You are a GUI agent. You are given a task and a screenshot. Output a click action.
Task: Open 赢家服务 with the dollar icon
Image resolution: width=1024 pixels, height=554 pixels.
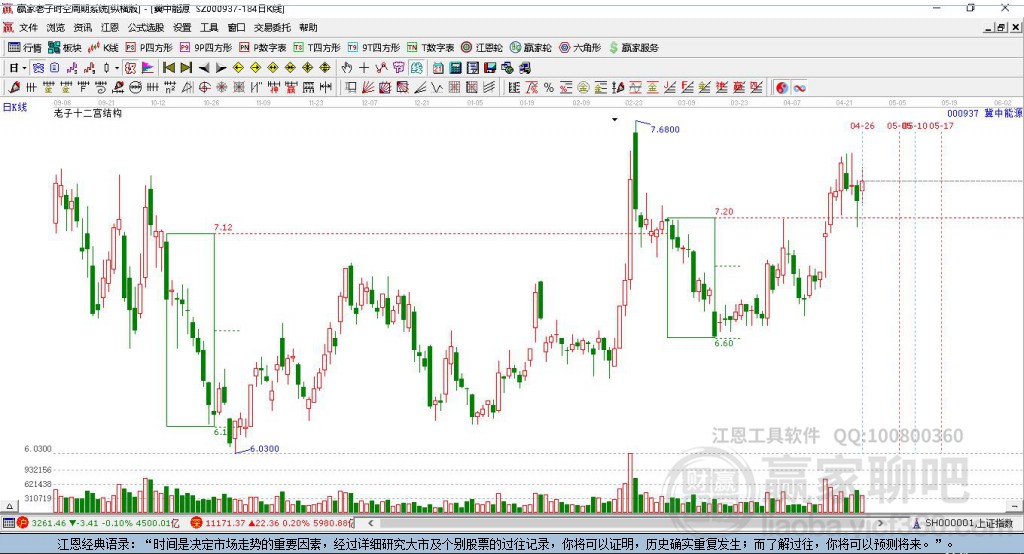pyautogui.click(x=633, y=48)
